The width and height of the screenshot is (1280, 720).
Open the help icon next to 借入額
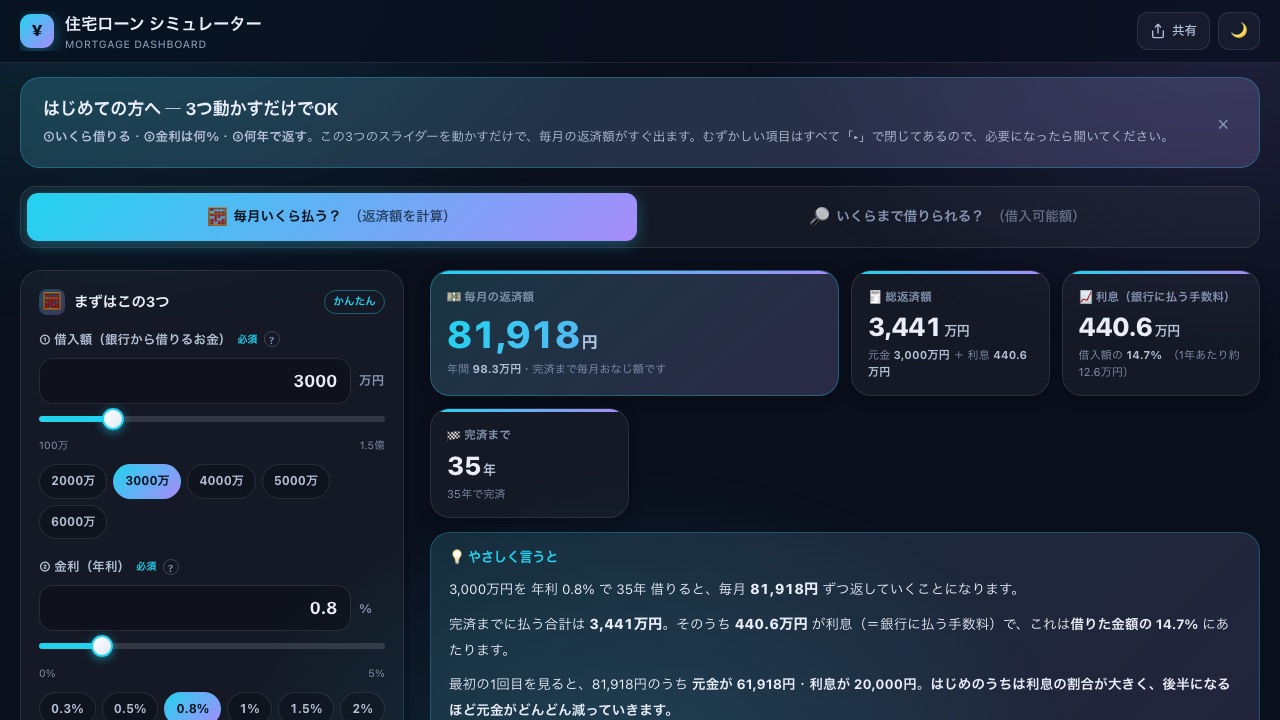(272, 339)
